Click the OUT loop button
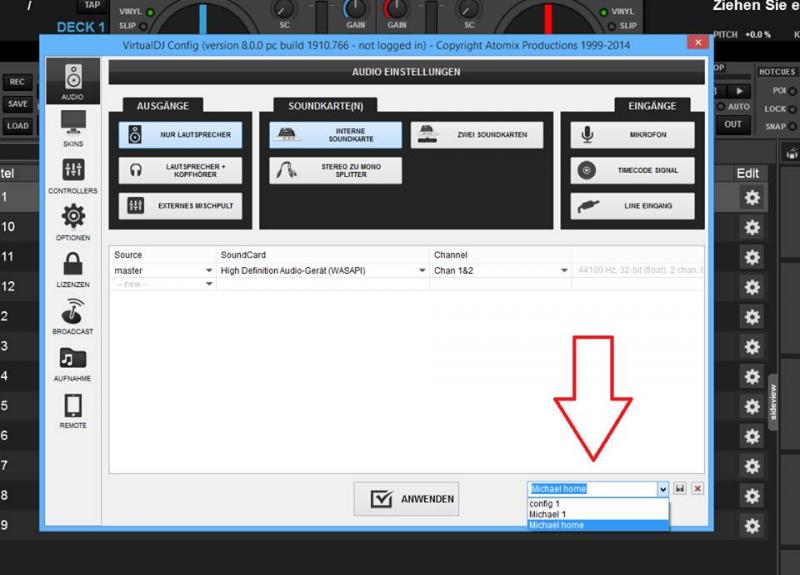Screen dimensions: 800x575 click(733, 124)
